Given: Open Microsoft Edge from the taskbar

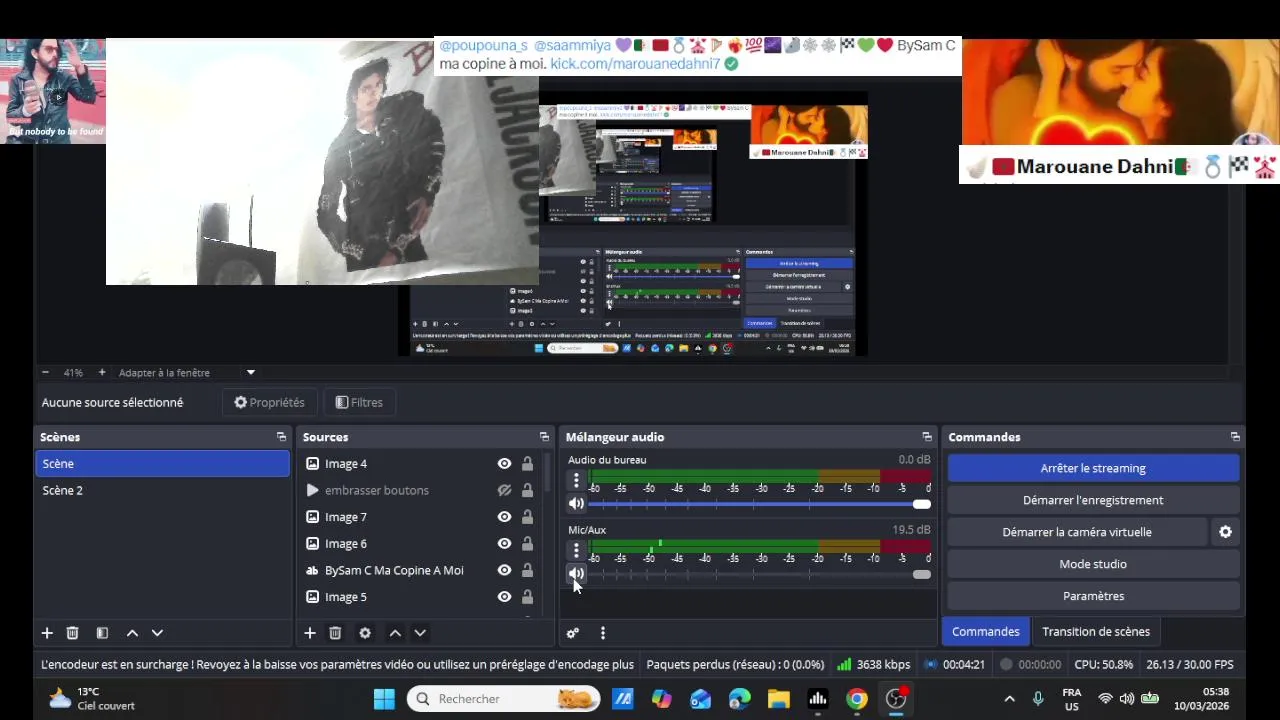Looking at the screenshot, I should [740, 699].
